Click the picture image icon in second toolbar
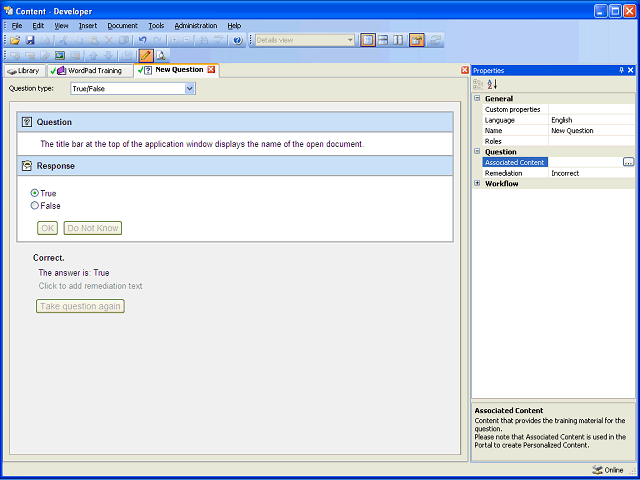The image size is (640, 480). 60,56
